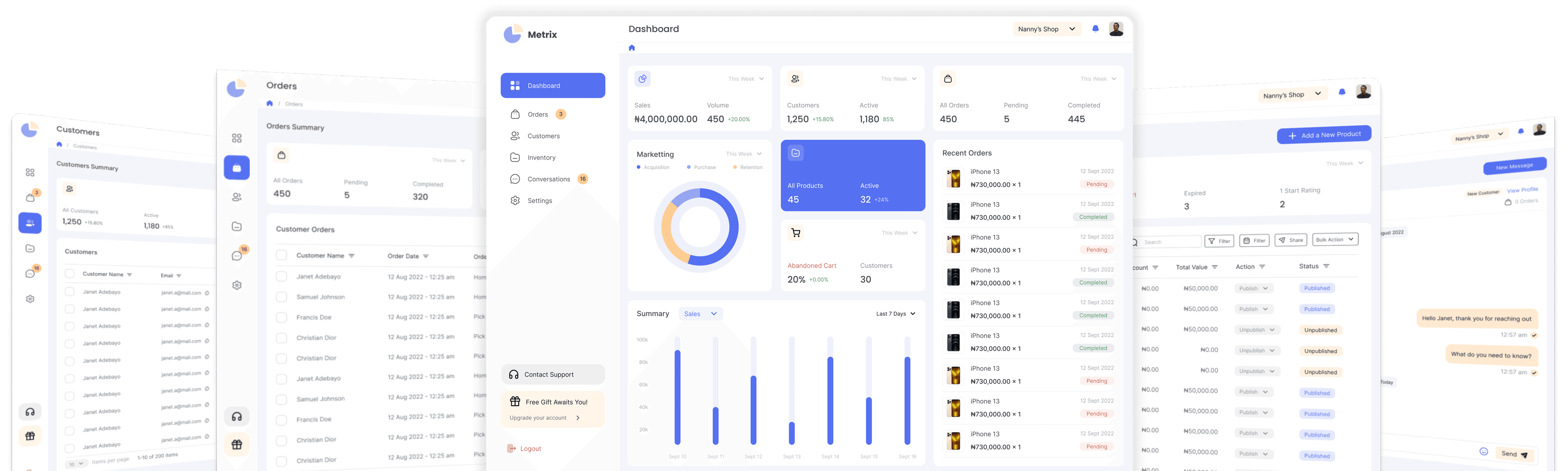This screenshot has height=471, width=1568.
Task: Click the home icon in the Orders breadcrumb
Action: tap(269, 104)
